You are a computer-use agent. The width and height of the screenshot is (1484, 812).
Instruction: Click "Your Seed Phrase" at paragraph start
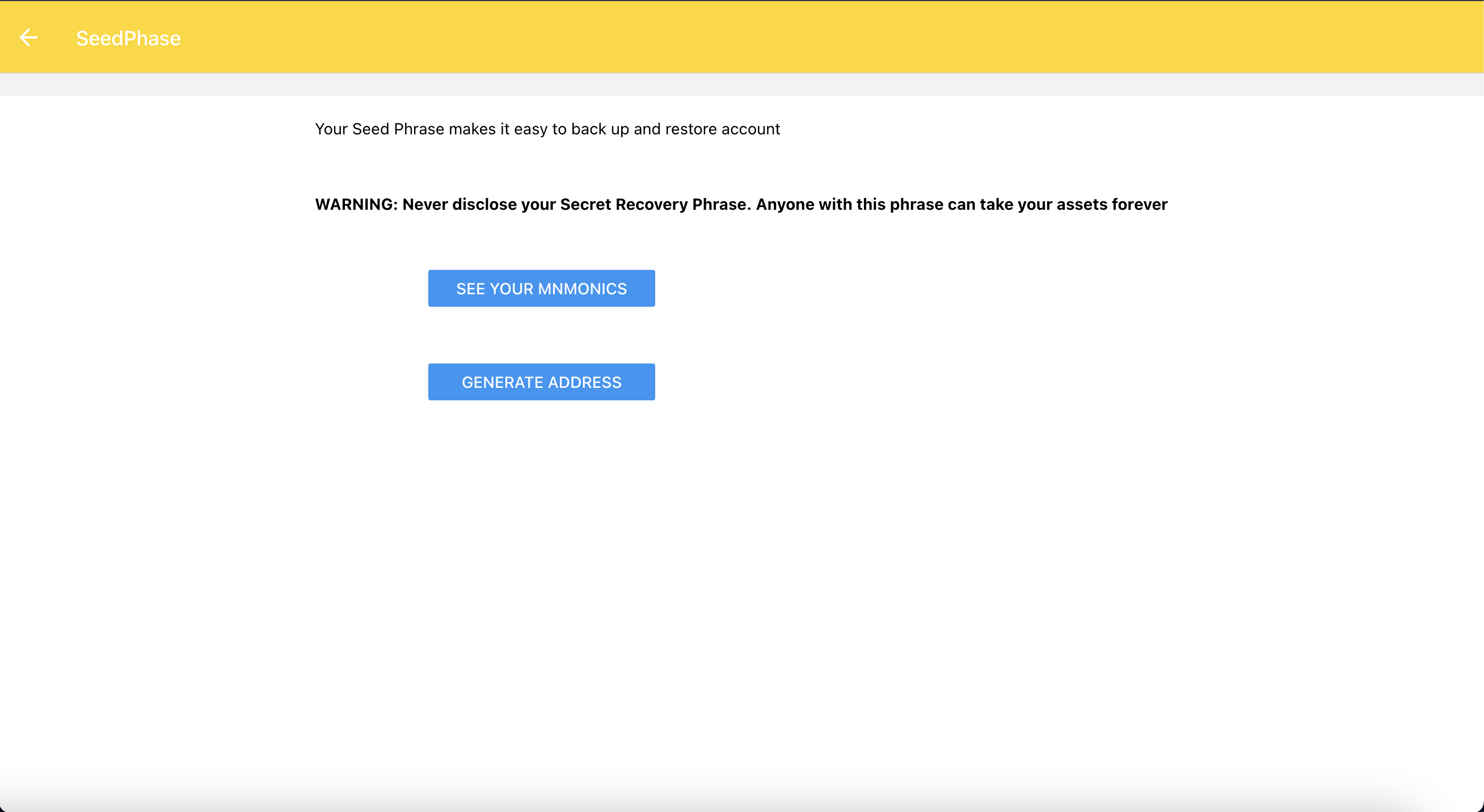point(379,129)
